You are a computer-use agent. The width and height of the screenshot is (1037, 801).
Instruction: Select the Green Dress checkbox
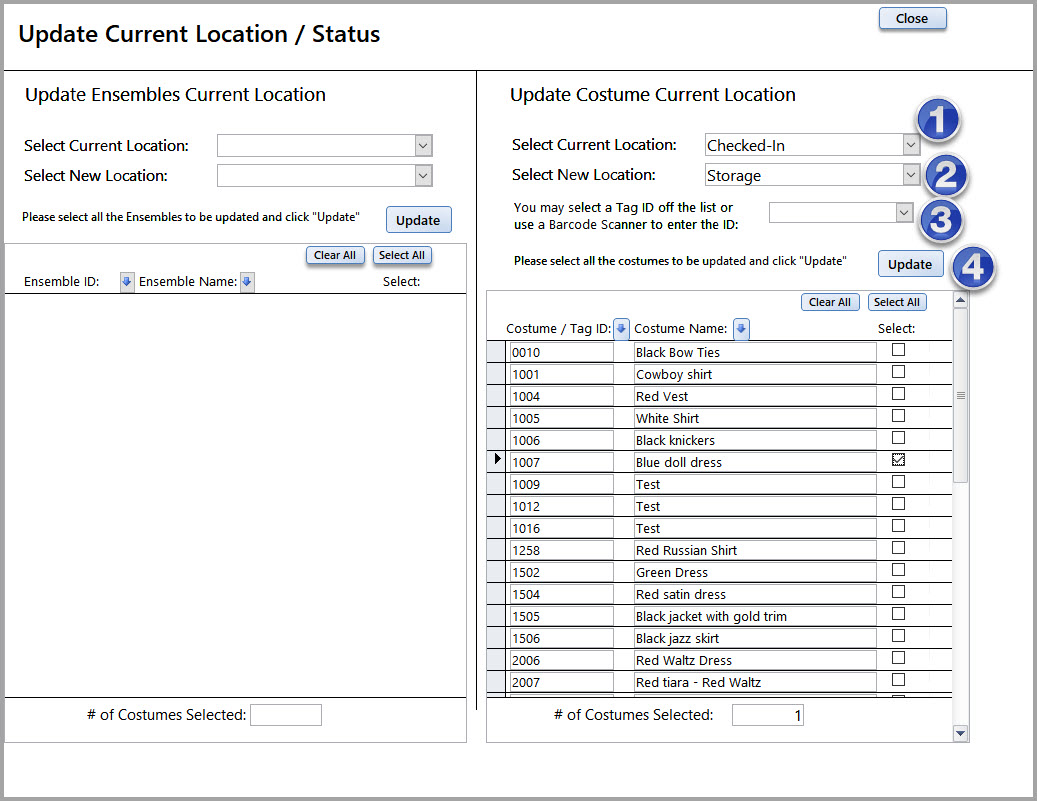coord(898,569)
